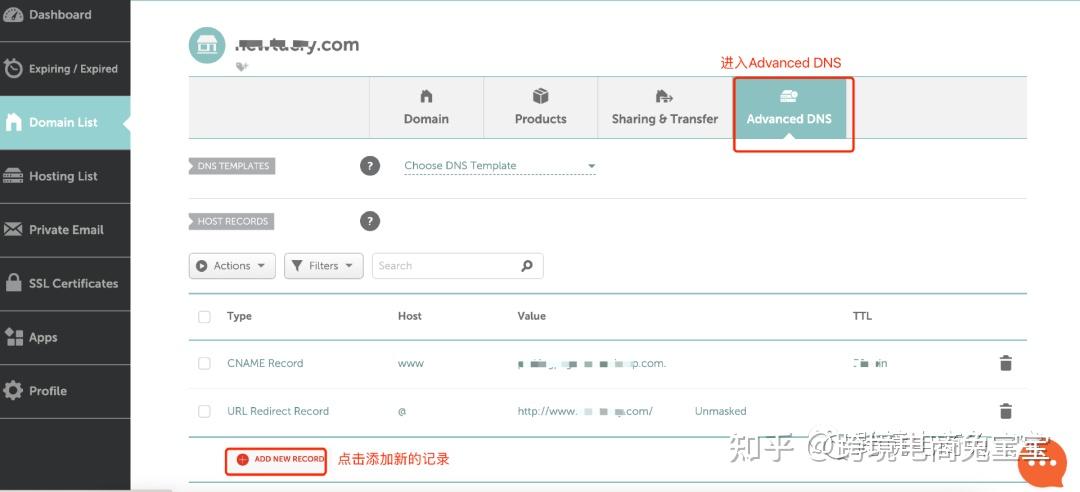Click the red plus Add New Record icon
This screenshot has width=1080, height=492.
(242, 459)
